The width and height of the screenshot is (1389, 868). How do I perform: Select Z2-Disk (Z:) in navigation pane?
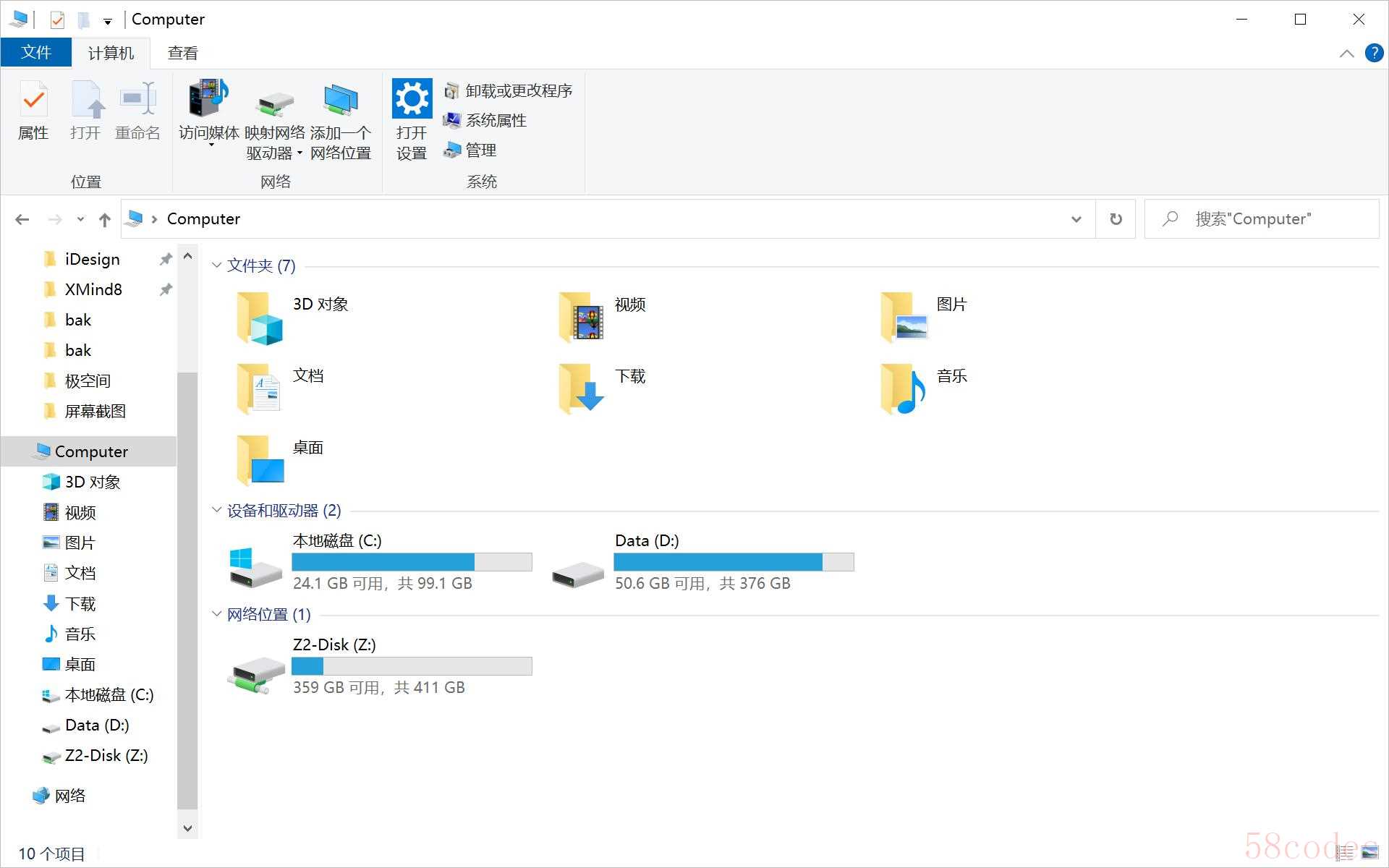(x=106, y=755)
